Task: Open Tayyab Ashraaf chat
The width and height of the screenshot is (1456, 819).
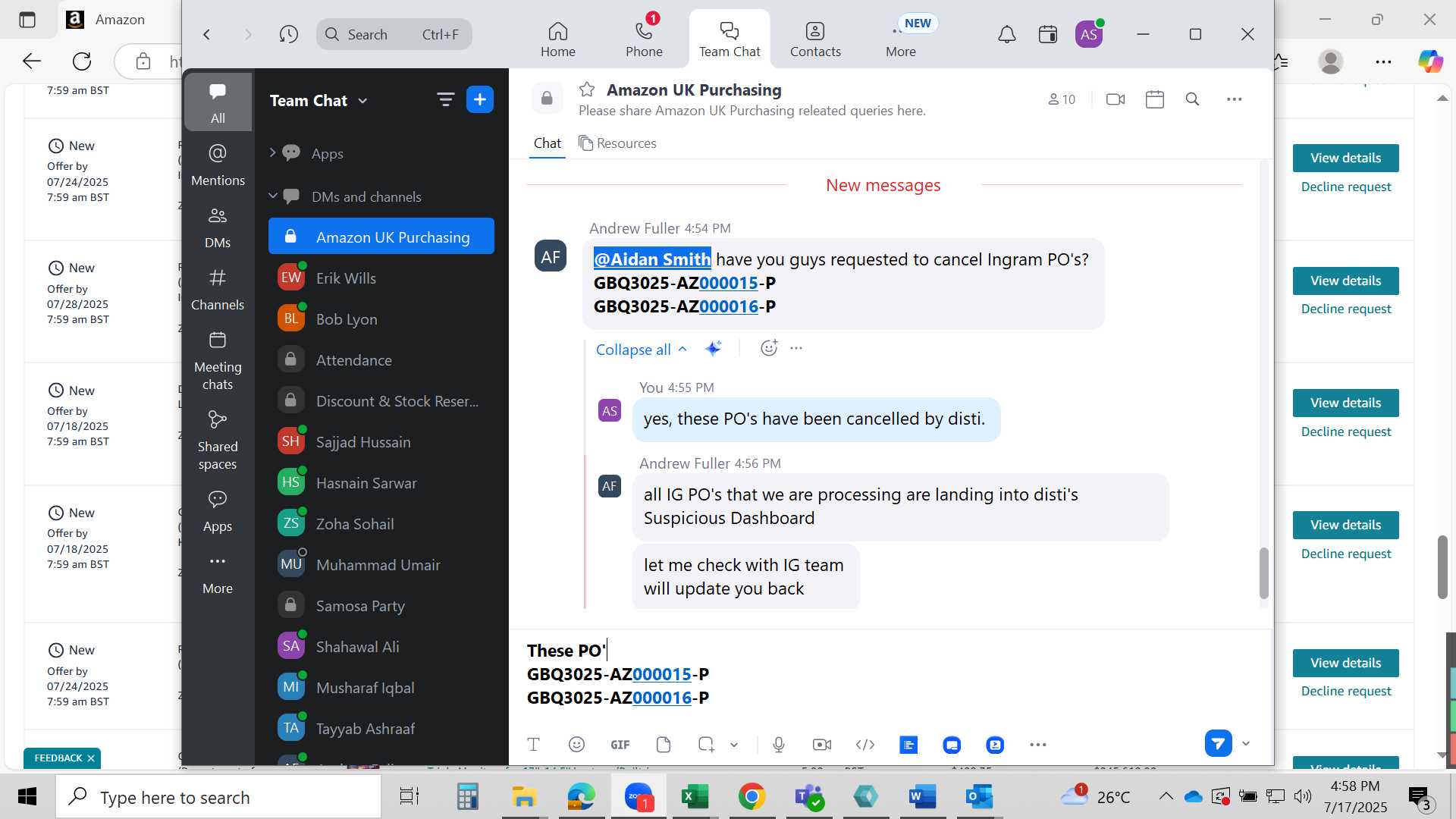Action: pos(381,728)
